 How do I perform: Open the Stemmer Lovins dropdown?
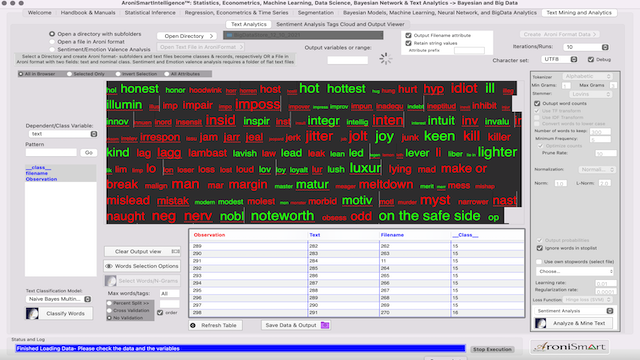coord(590,94)
